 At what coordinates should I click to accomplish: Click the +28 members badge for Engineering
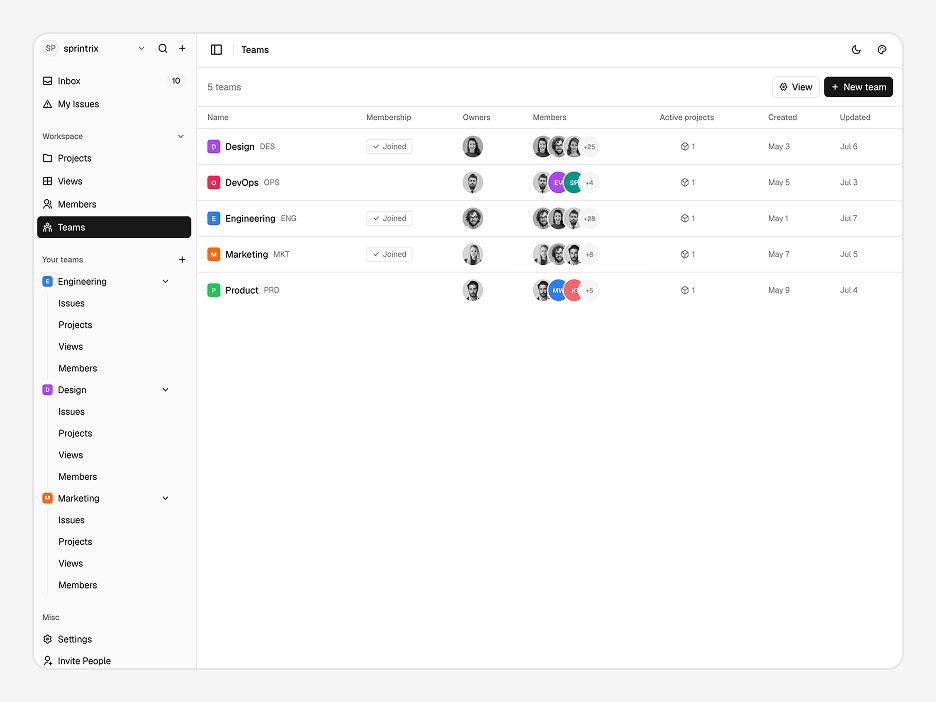pos(589,218)
